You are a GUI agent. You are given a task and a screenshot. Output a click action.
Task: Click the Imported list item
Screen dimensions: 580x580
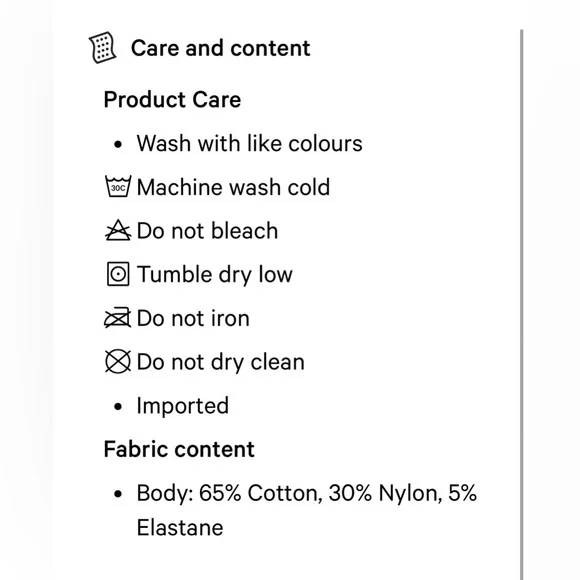click(x=183, y=406)
